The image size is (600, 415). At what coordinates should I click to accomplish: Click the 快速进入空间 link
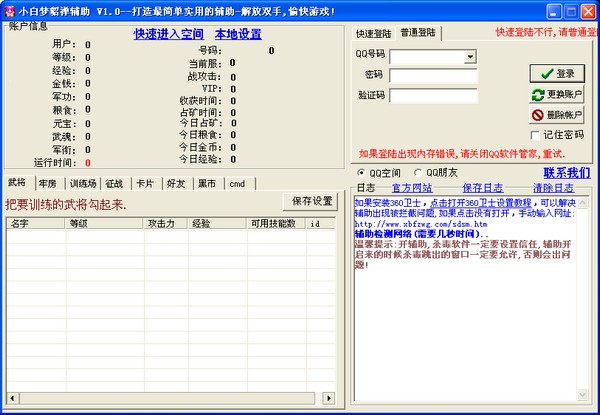[169, 34]
